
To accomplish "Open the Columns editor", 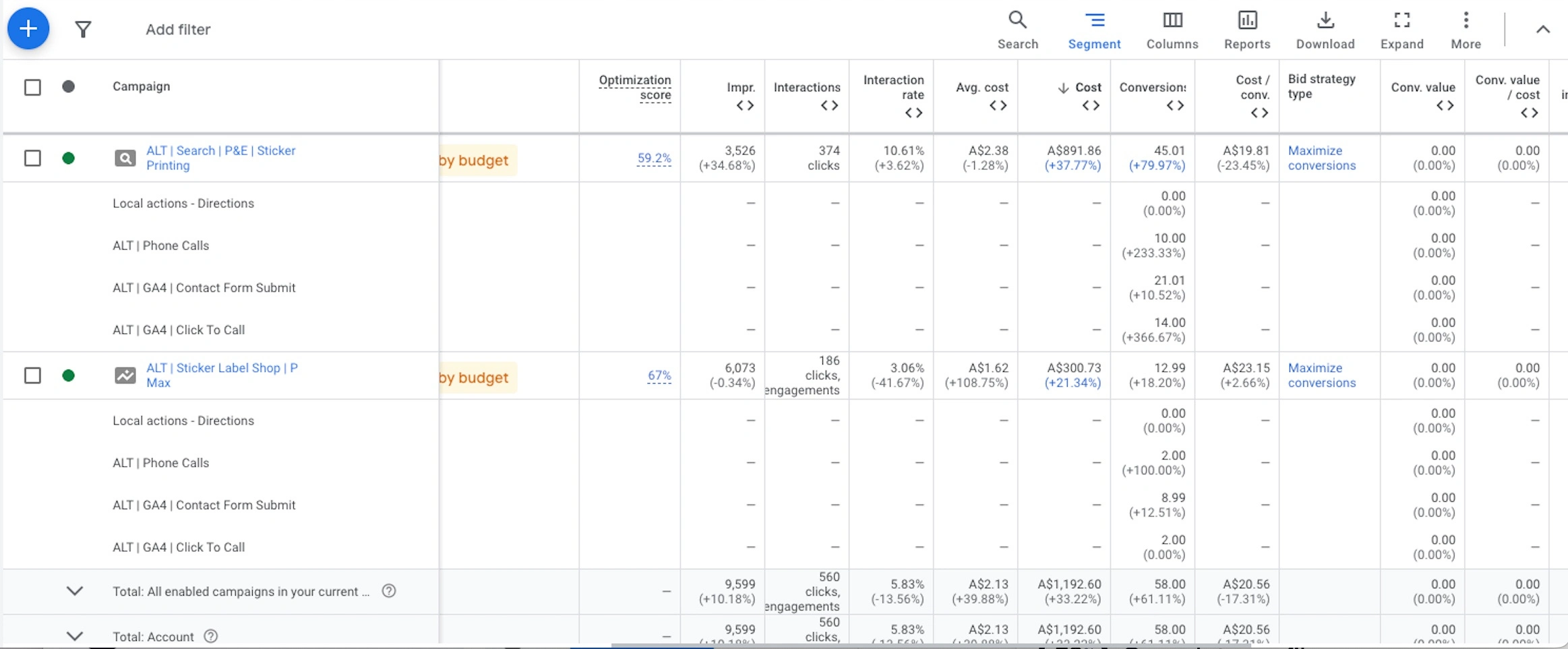I will tap(1172, 29).
